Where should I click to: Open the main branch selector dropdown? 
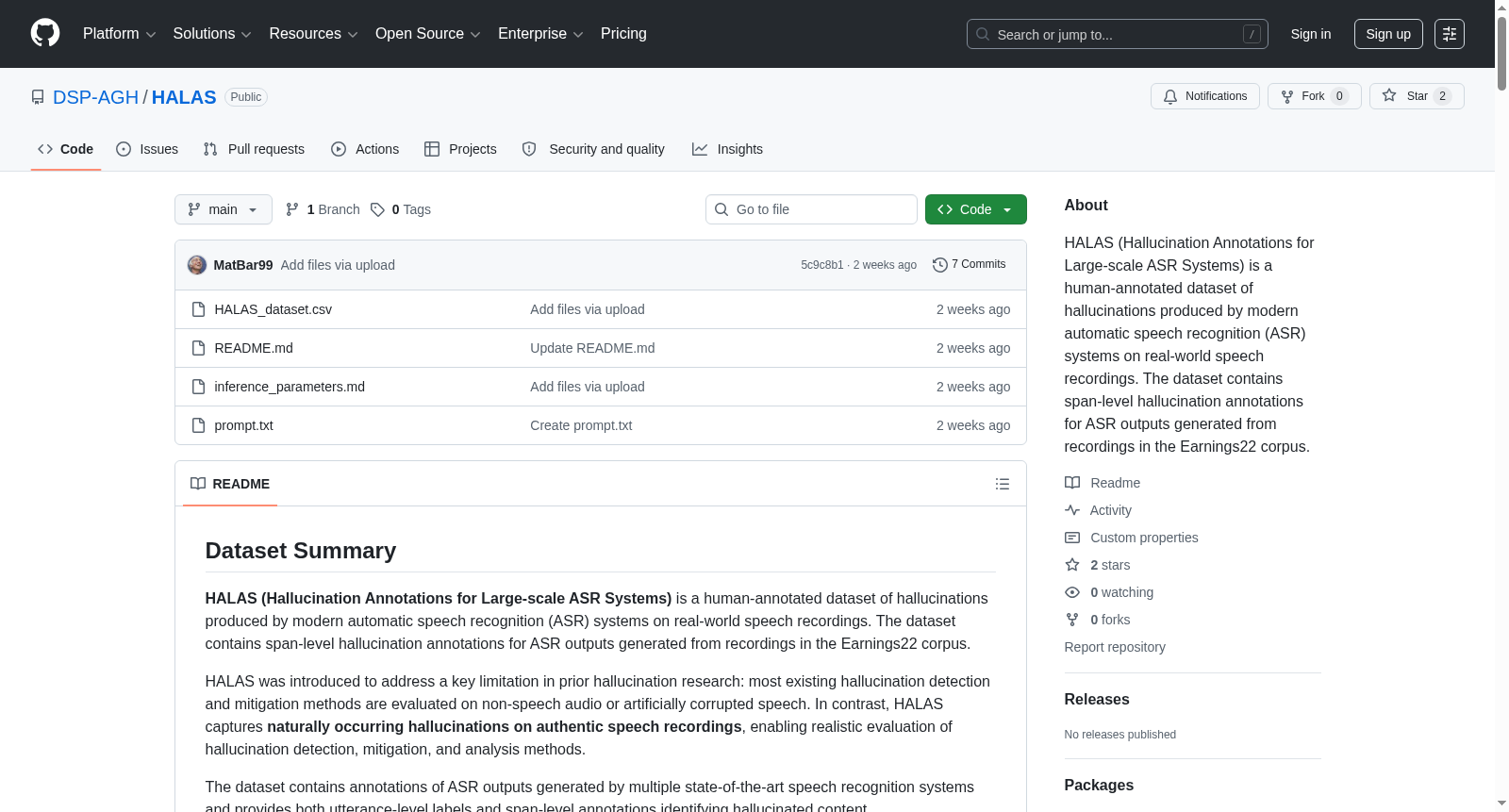pyautogui.click(x=224, y=209)
